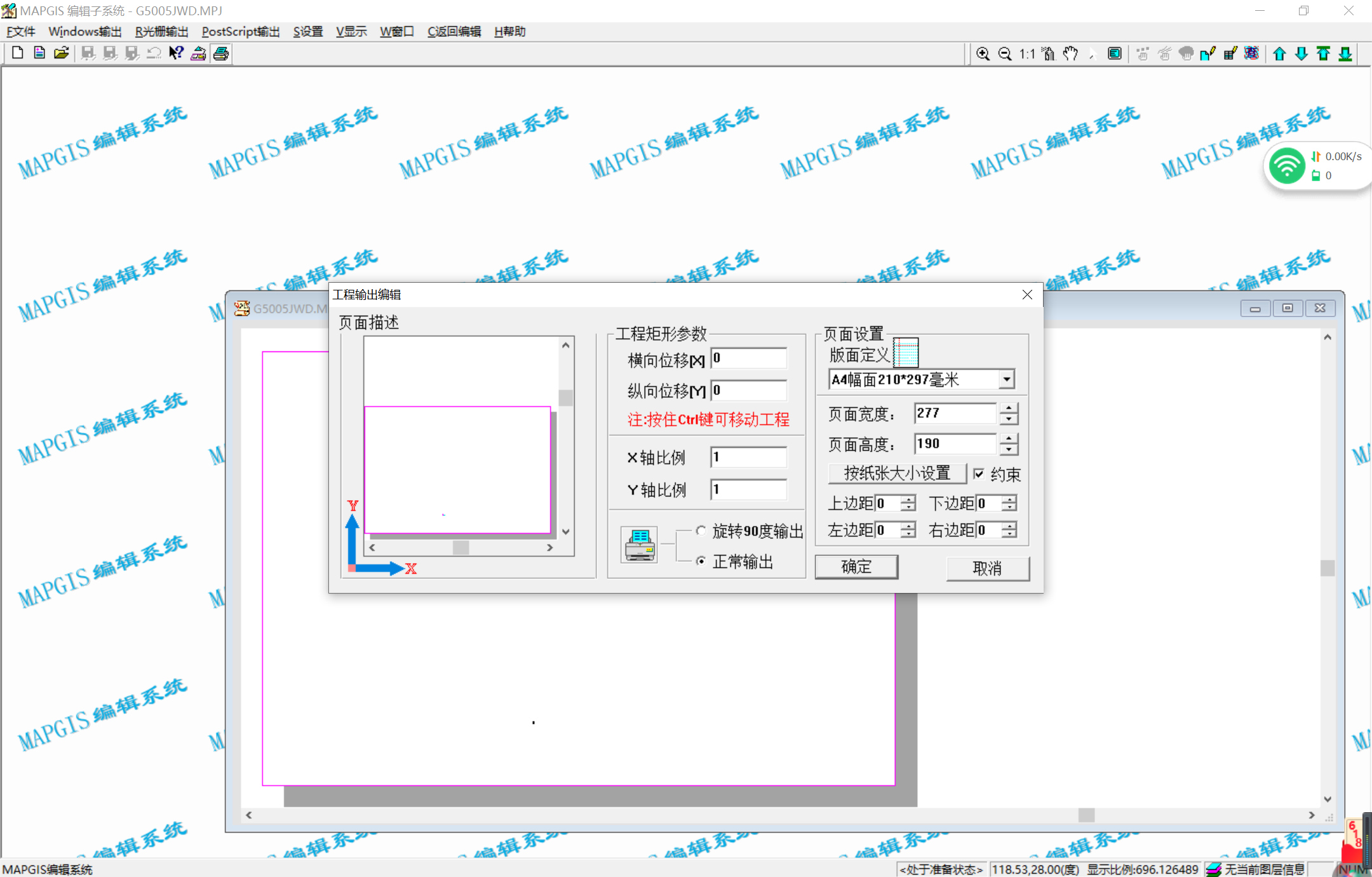Increase 页面宽度 with spinner up arrow

pyautogui.click(x=1009, y=407)
